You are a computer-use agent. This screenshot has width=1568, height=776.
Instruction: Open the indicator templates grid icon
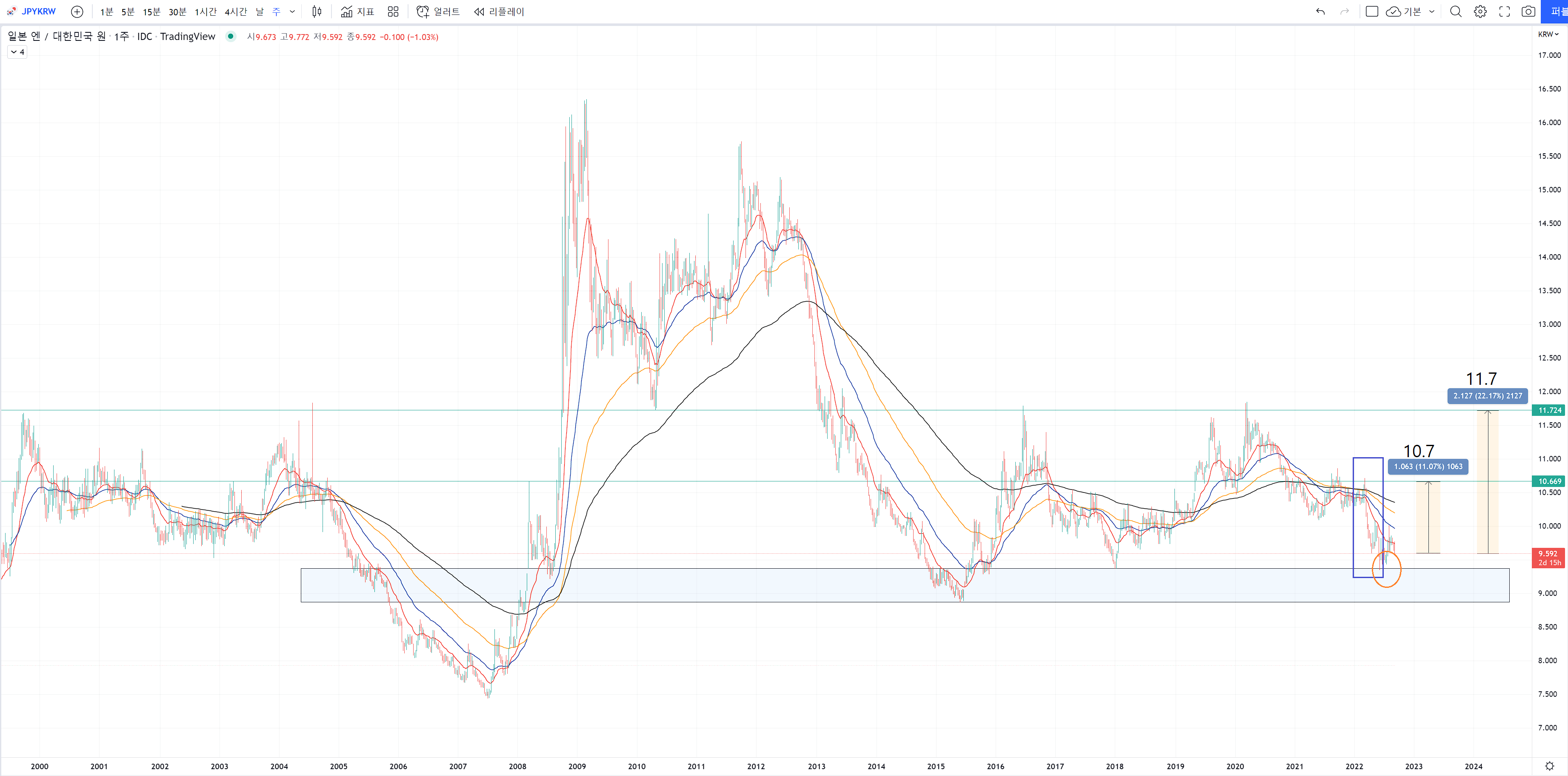393,11
